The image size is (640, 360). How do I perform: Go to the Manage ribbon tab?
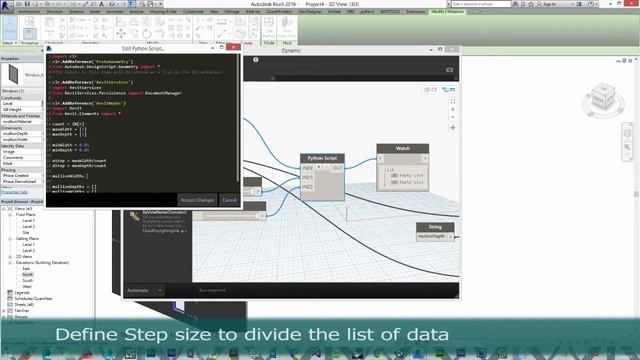pos(232,12)
